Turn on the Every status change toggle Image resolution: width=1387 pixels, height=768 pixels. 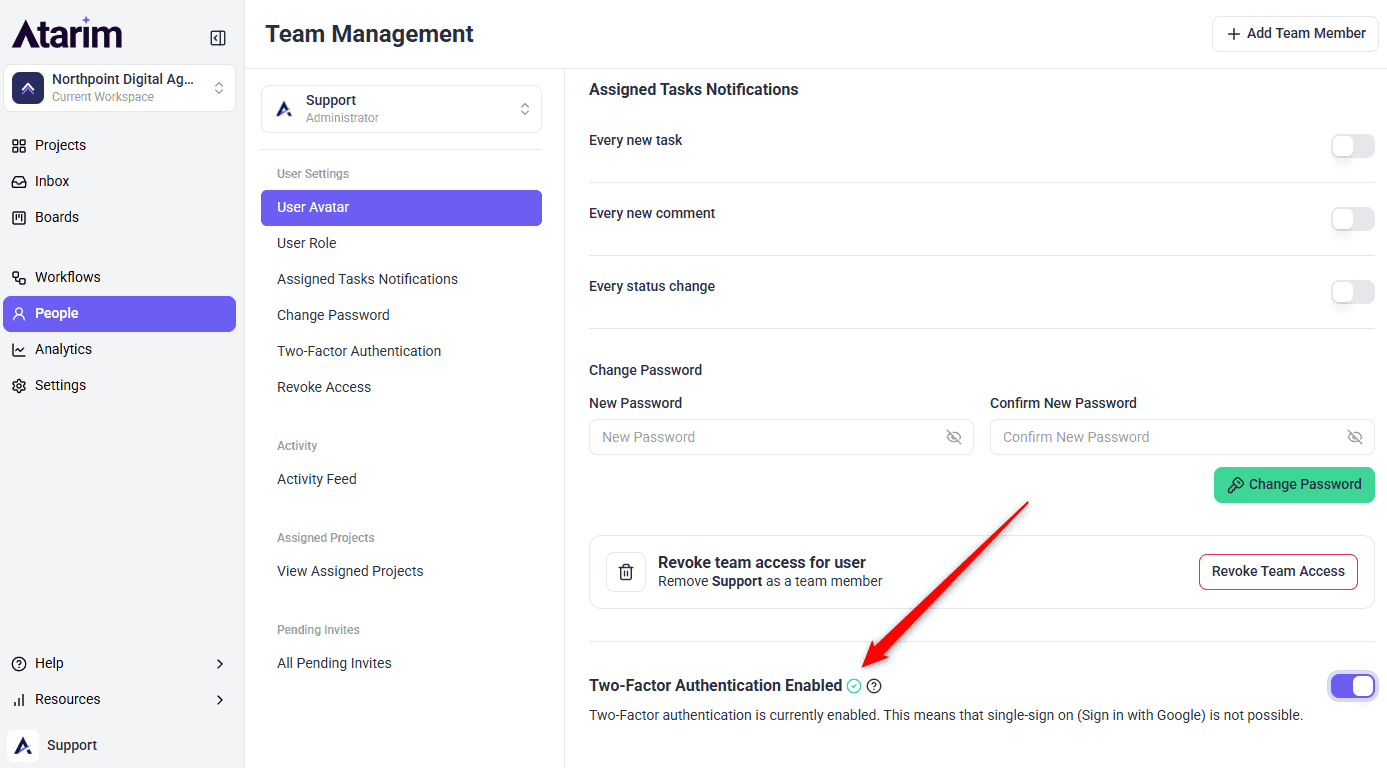(x=1353, y=292)
